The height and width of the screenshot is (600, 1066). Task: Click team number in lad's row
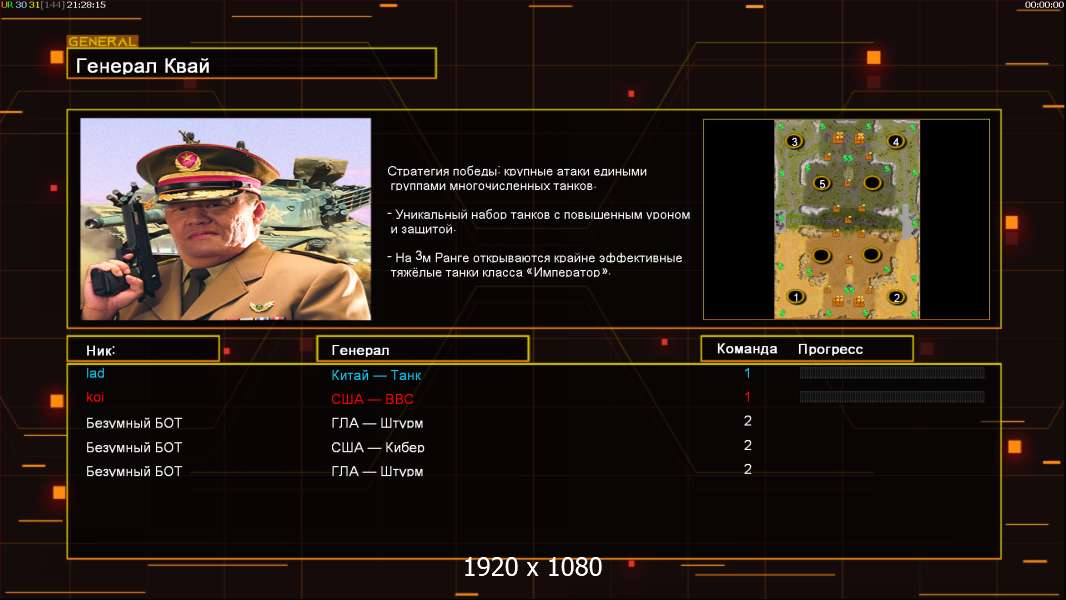[747, 373]
